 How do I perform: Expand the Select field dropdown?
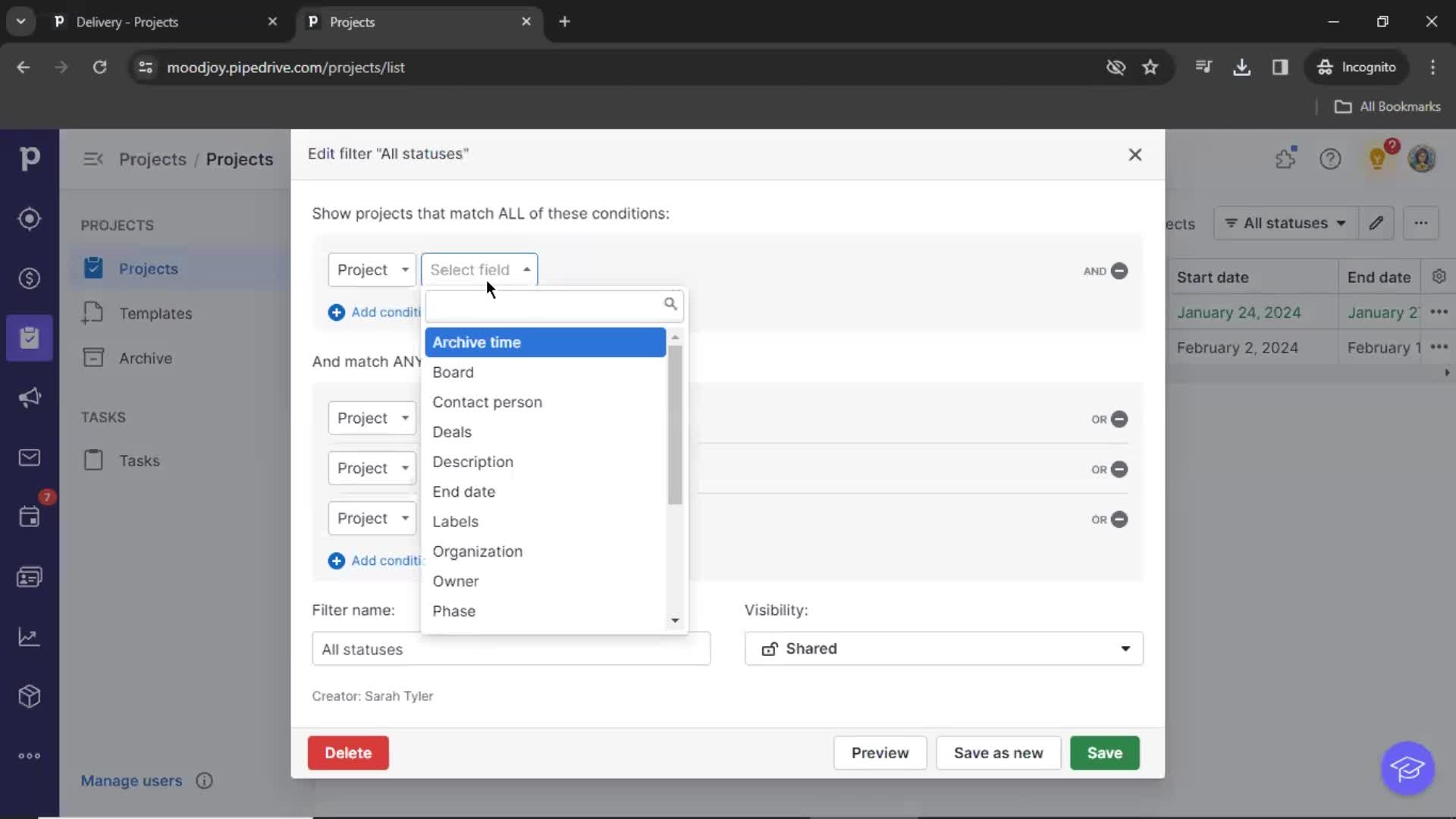tap(479, 269)
